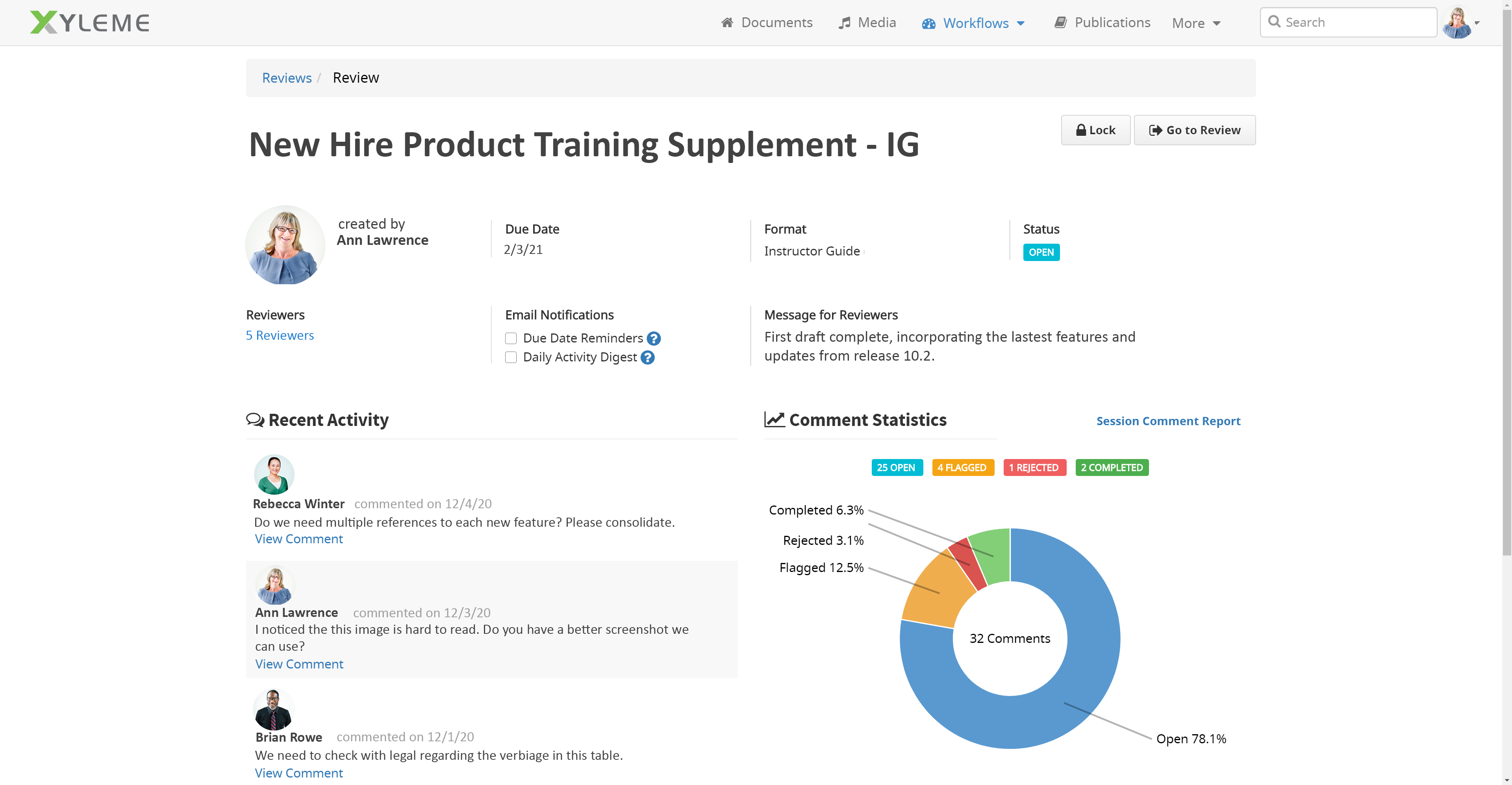Click the Media music note icon
Viewport: 1512px width, 785px height.
844,22
